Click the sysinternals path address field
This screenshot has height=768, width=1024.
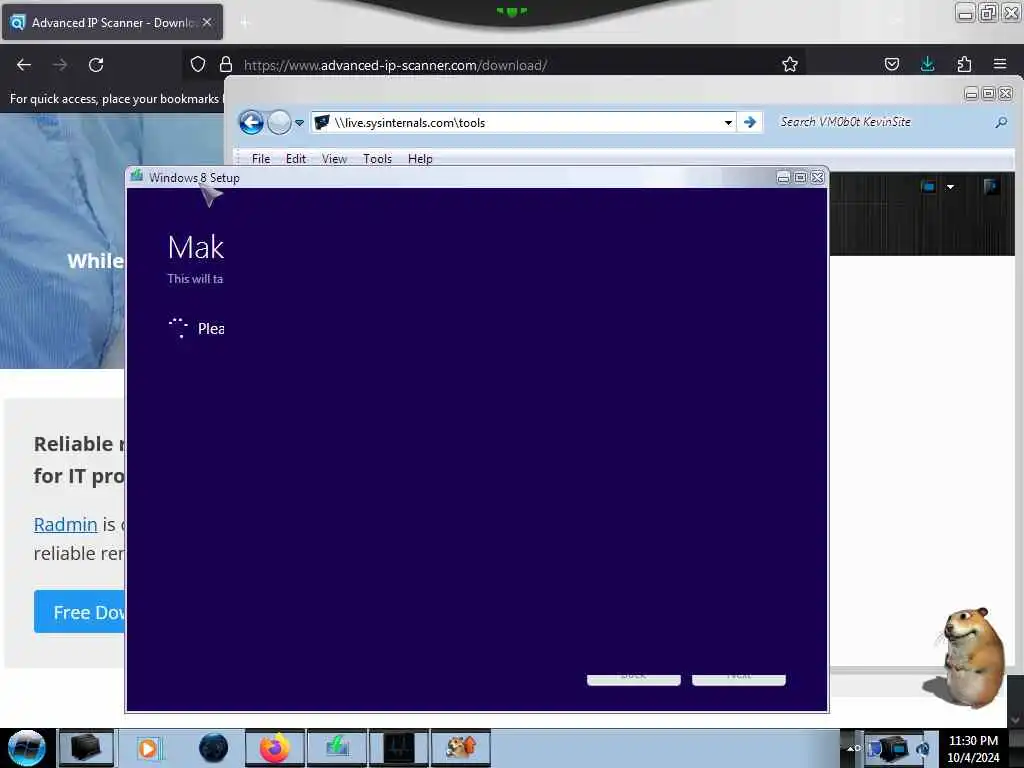pyautogui.click(x=522, y=122)
